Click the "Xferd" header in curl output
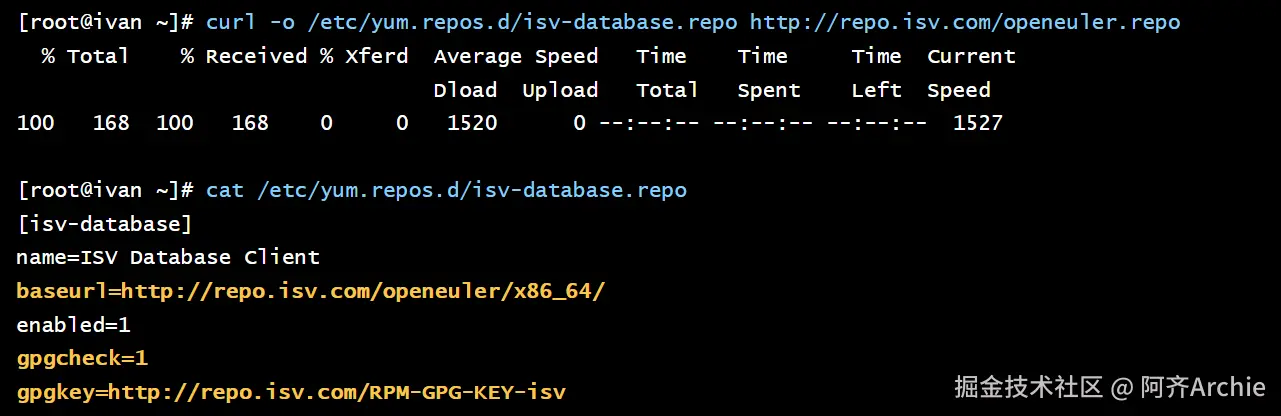This screenshot has width=1281, height=416. [376, 56]
